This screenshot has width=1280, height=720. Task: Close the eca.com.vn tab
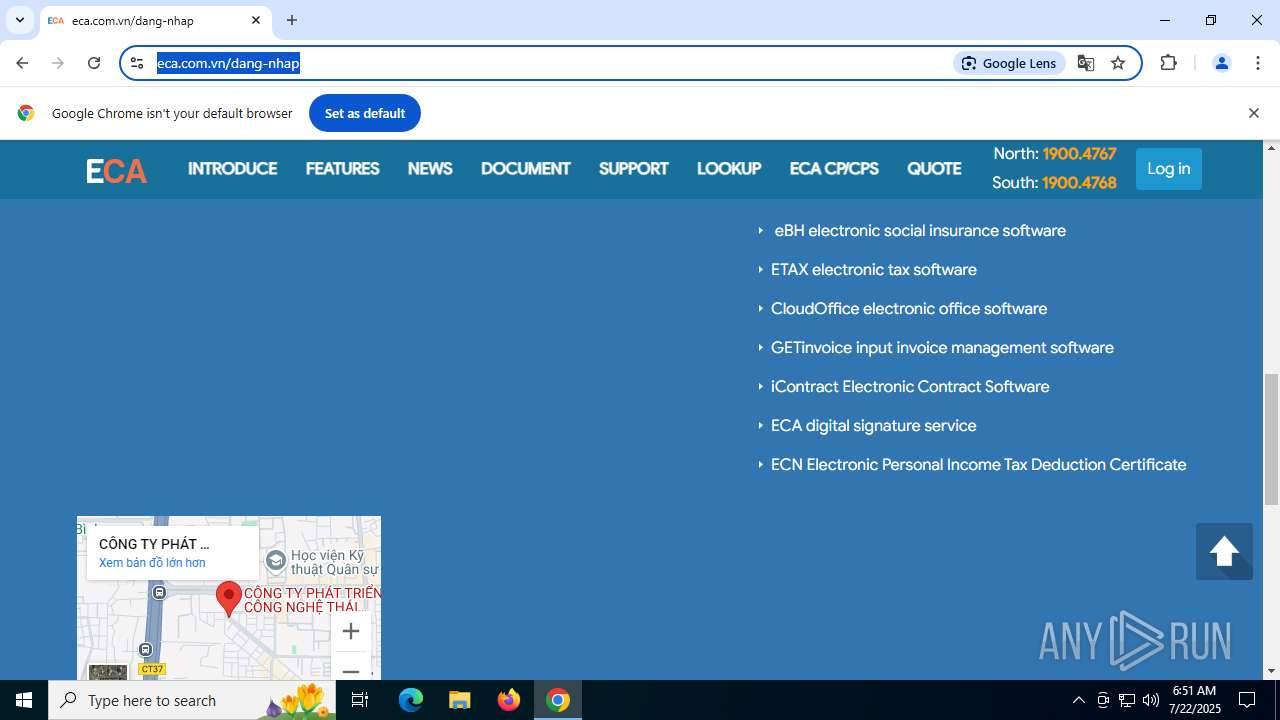(256, 20)
